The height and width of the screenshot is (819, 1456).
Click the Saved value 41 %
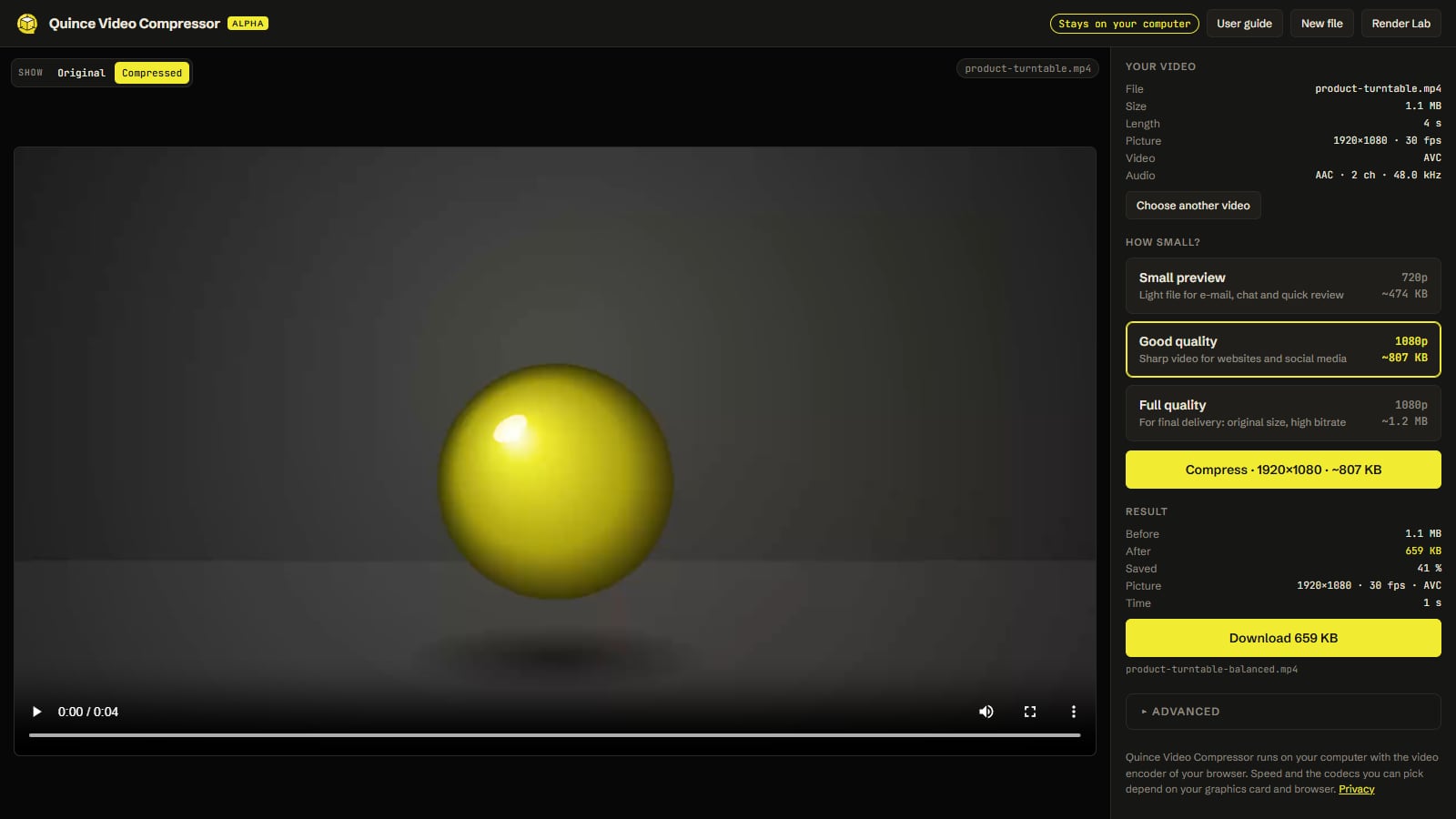click(1429, 569)
